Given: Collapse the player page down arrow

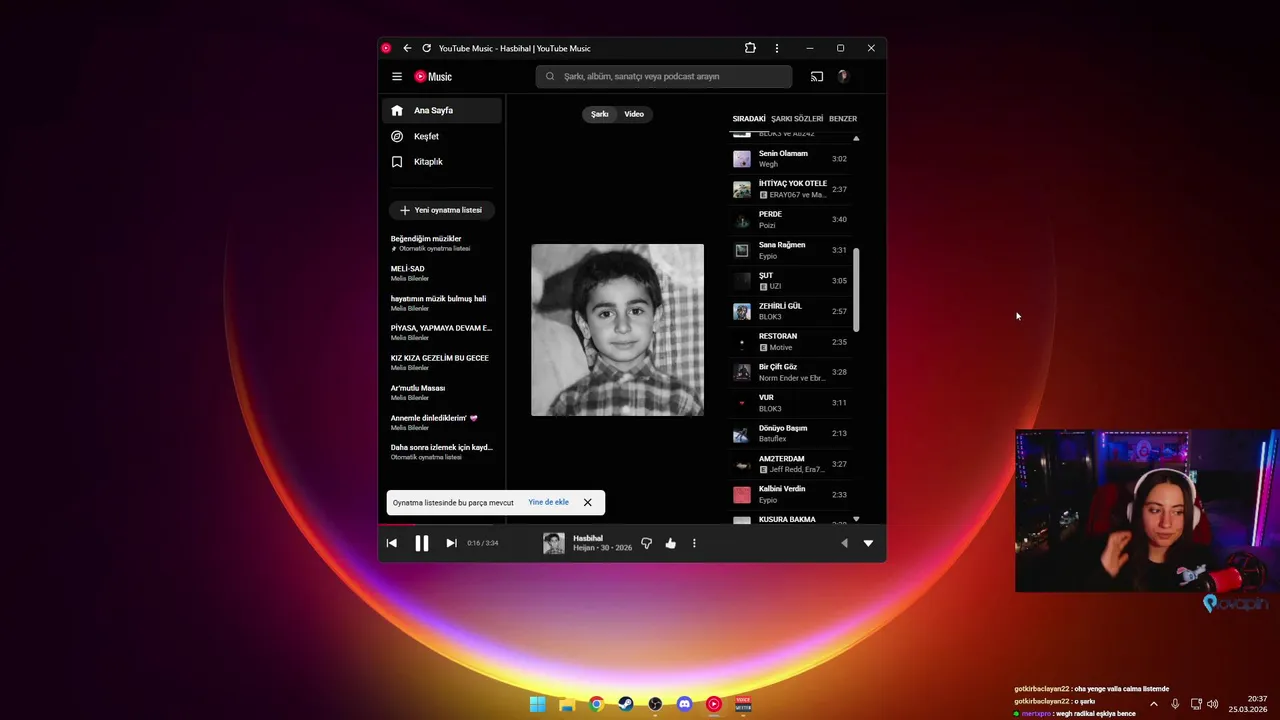Looking at the screenshot, I should (868, 543).
